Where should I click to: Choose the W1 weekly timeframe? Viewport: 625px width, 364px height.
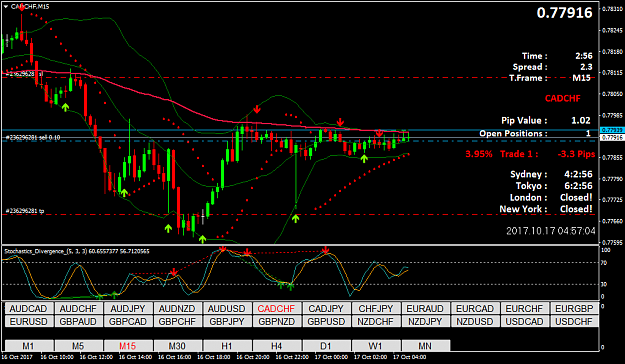375,346
